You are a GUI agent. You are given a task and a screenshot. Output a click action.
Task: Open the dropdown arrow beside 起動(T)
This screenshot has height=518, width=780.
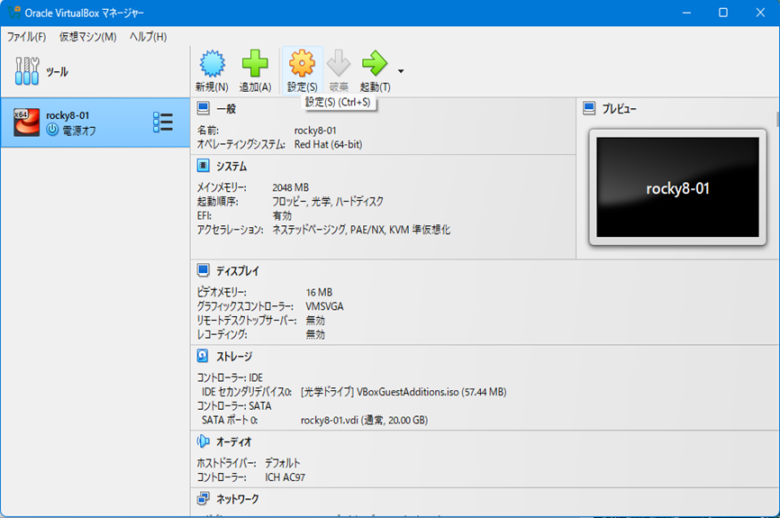point(401,71)
